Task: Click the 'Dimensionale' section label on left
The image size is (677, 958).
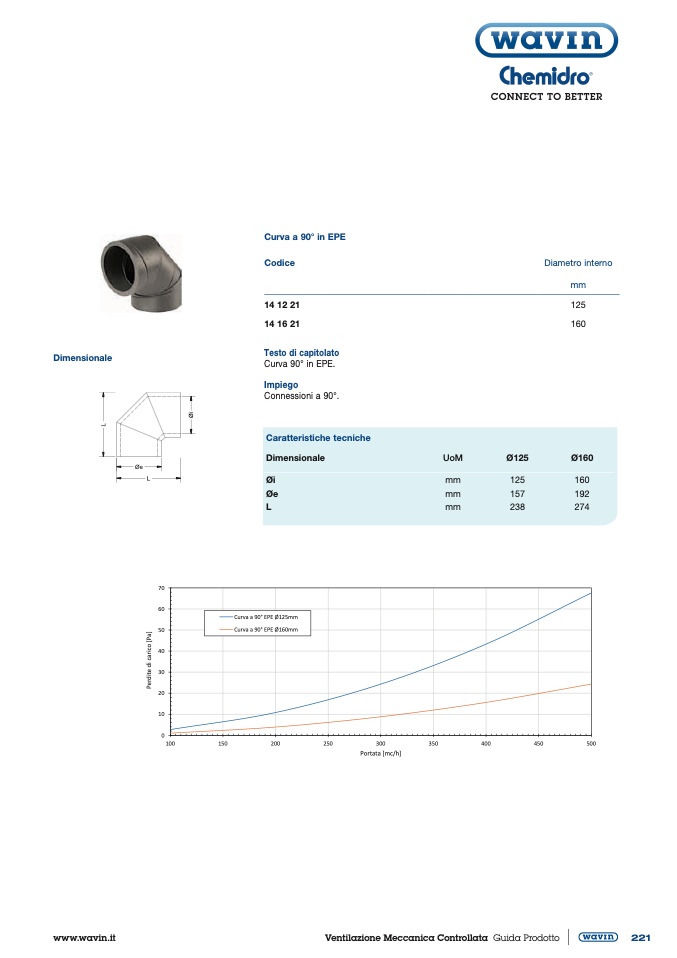Action: click(x=82, y=357)
